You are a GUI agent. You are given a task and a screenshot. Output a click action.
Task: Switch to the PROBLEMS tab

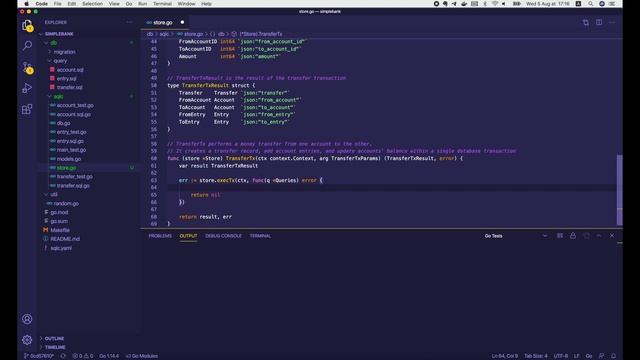(160, 236)
